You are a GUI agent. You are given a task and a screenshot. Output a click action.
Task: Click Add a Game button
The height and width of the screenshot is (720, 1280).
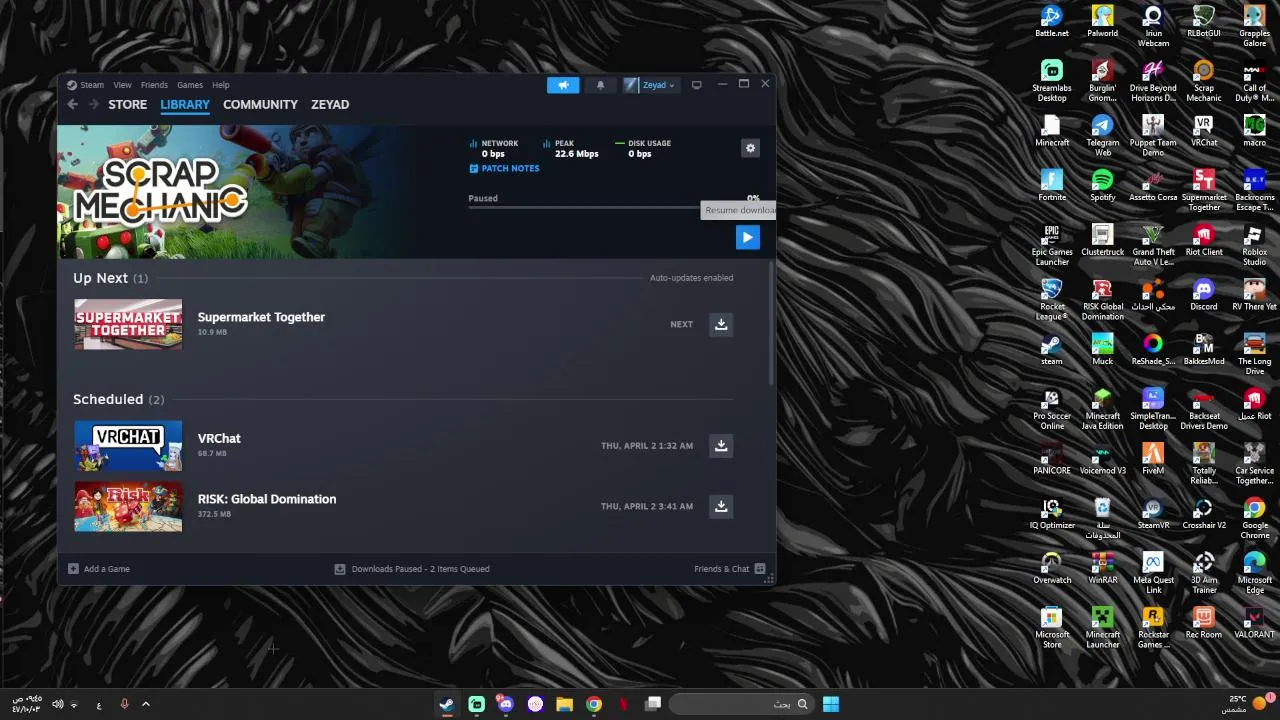coord(99,569)
